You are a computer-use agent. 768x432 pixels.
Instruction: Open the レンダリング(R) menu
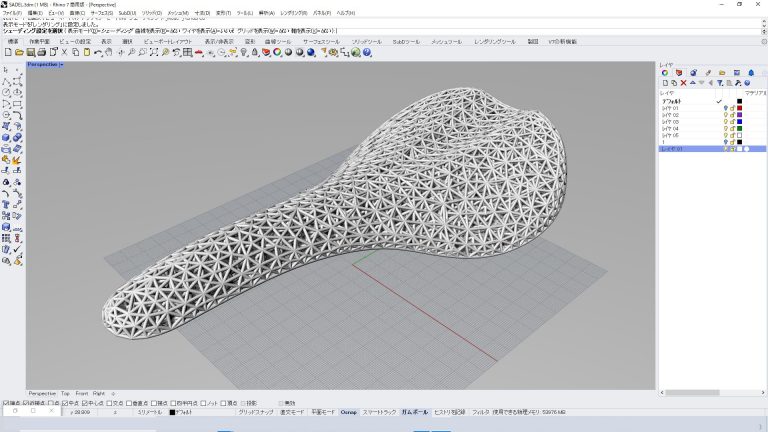[293, 13]
